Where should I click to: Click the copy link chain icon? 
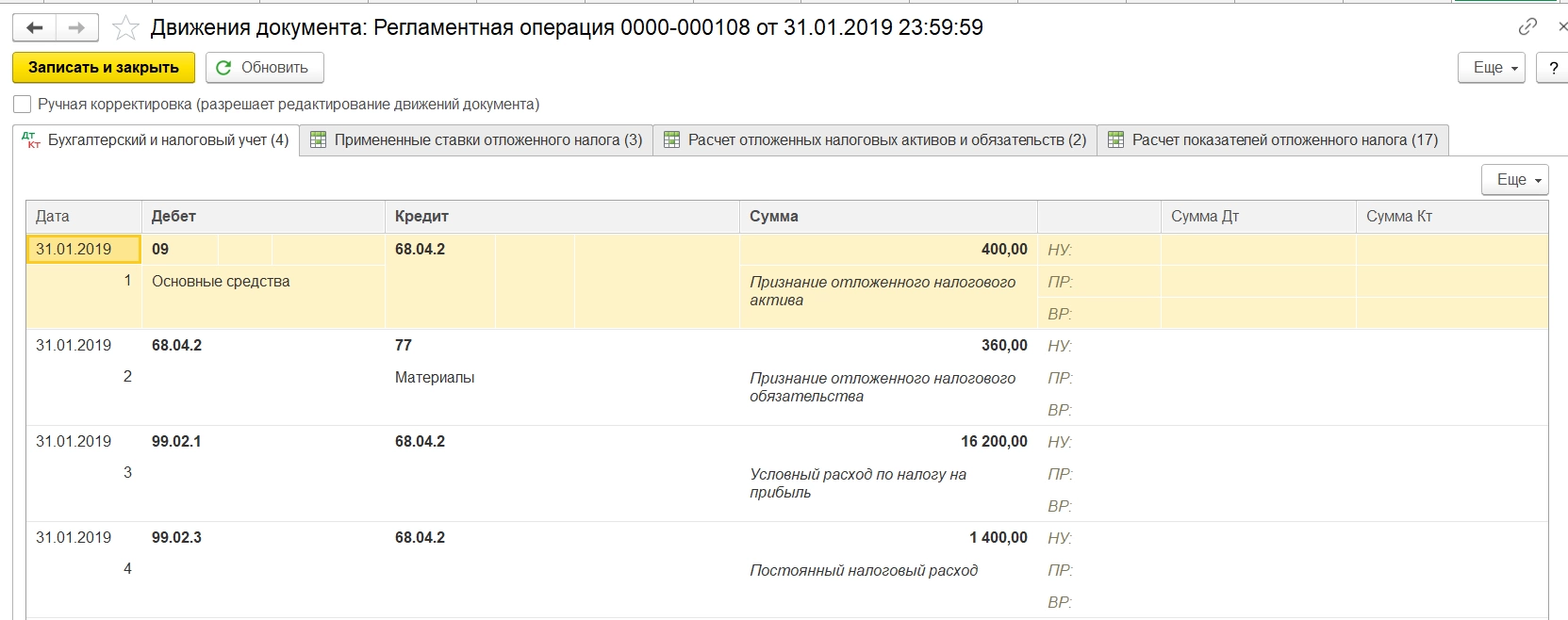coord(1527,27)
